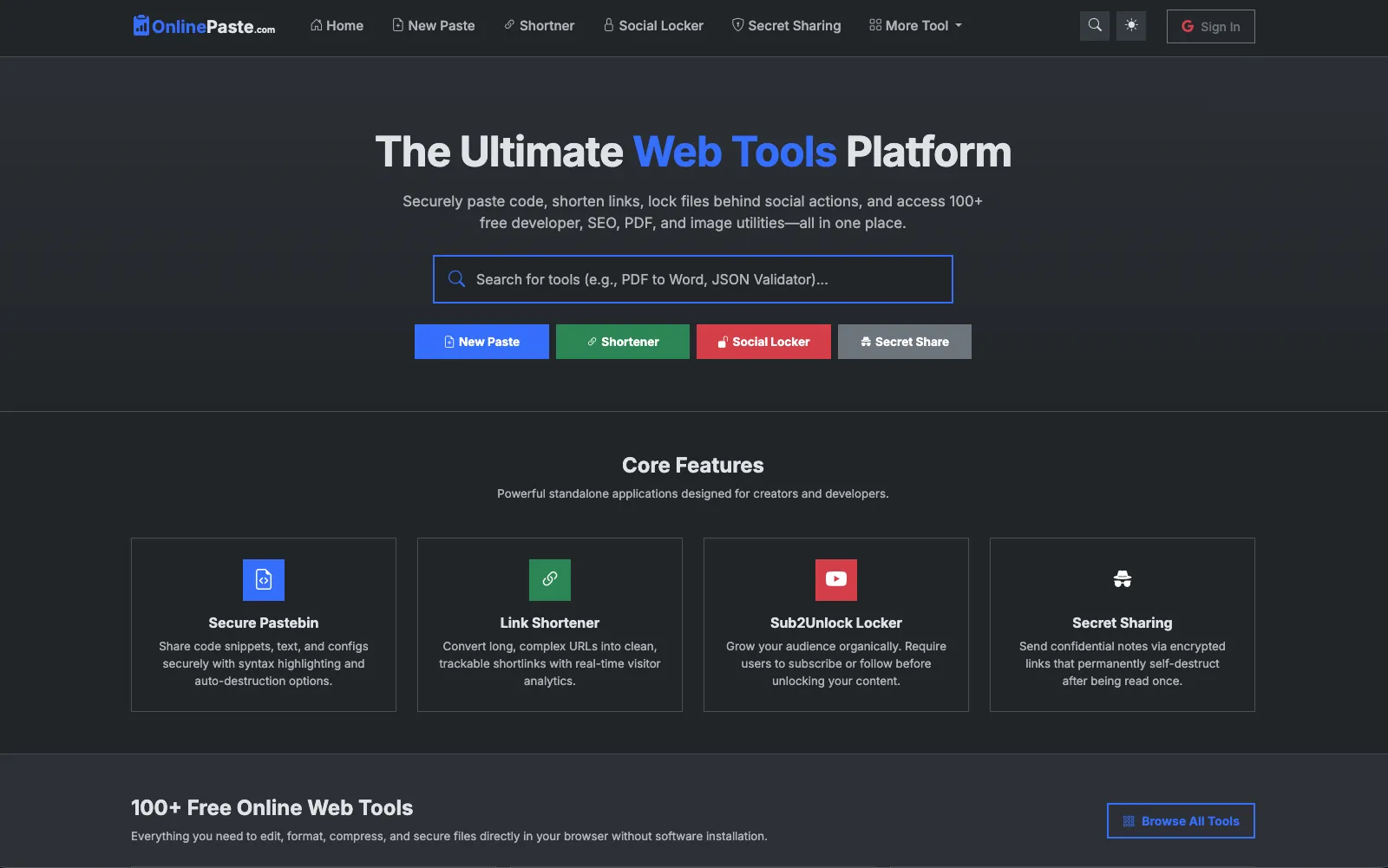Click the Browse All Tools button
Screen dimensions: 1388x868
(x=1181, y=821)
